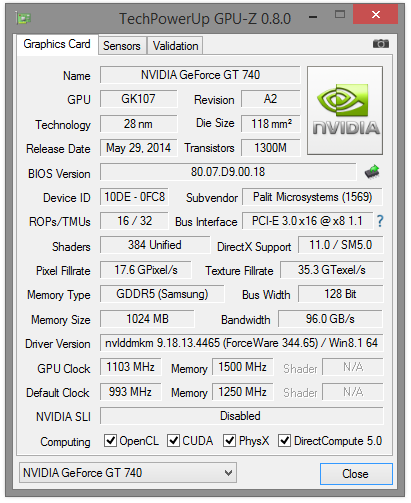Click the Device ID field 10DE - 0FC8
Screen dimensions: 411x503
tap(134, 197)
